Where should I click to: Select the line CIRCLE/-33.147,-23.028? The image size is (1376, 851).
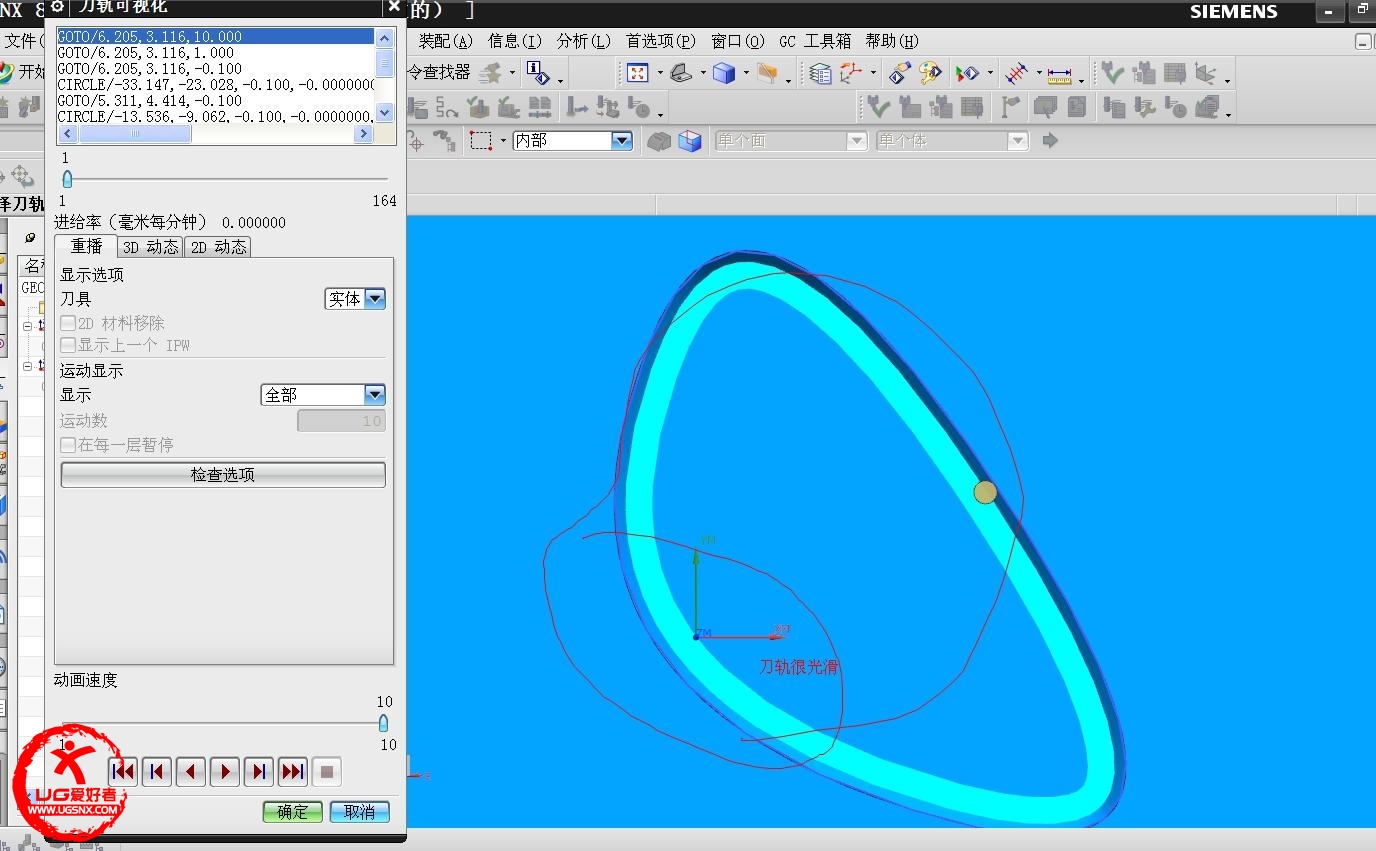[216, 85]
